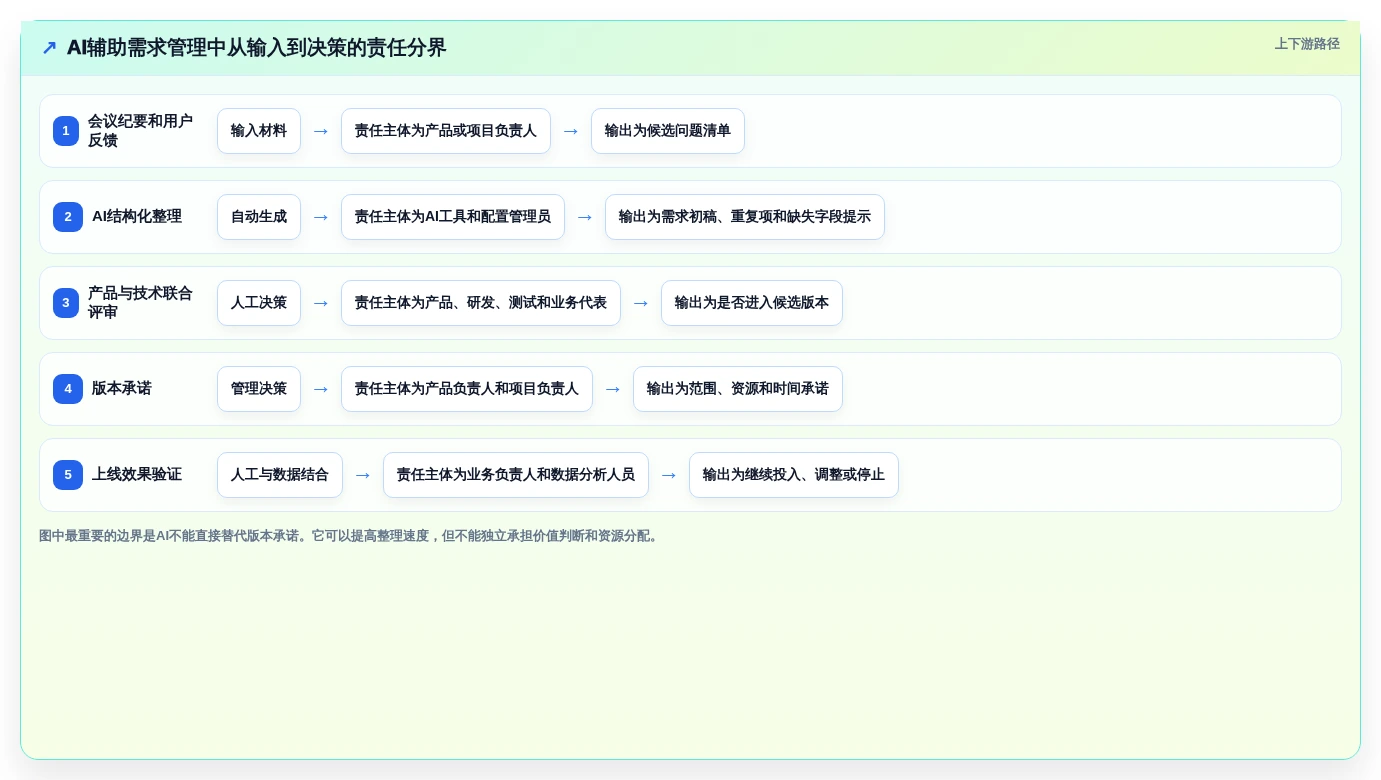
Task: Select the step 1 number badge
Action: [66, 131]
